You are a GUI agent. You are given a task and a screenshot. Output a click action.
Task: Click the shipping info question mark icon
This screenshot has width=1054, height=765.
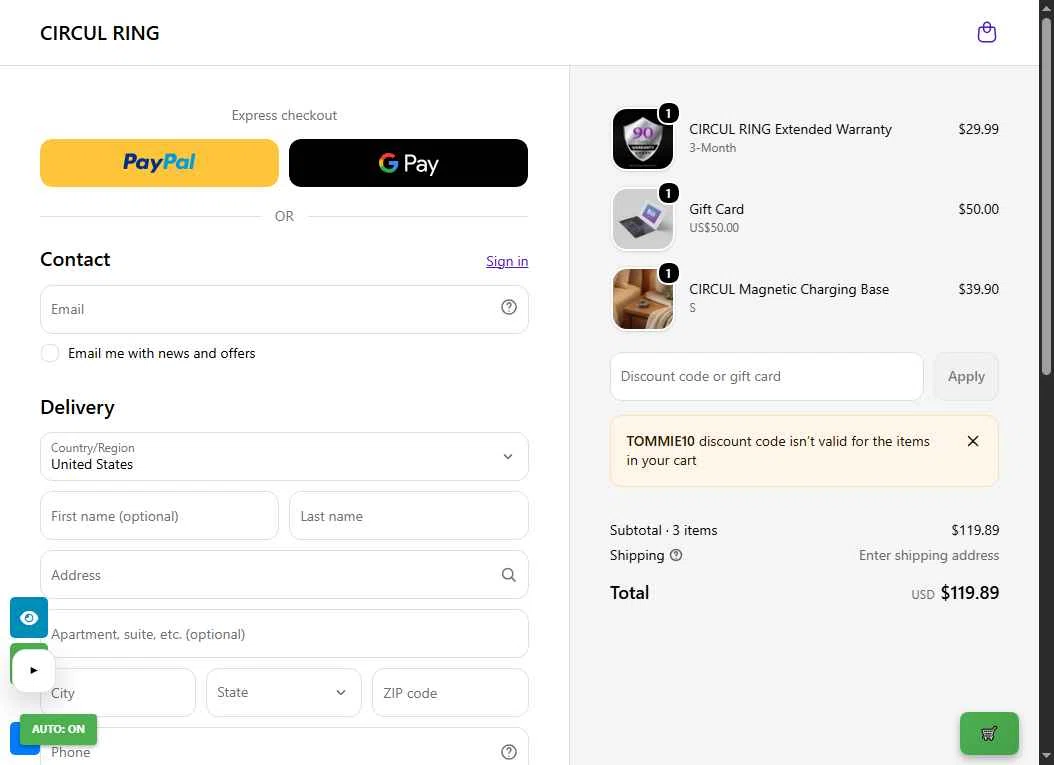[676, 555]
